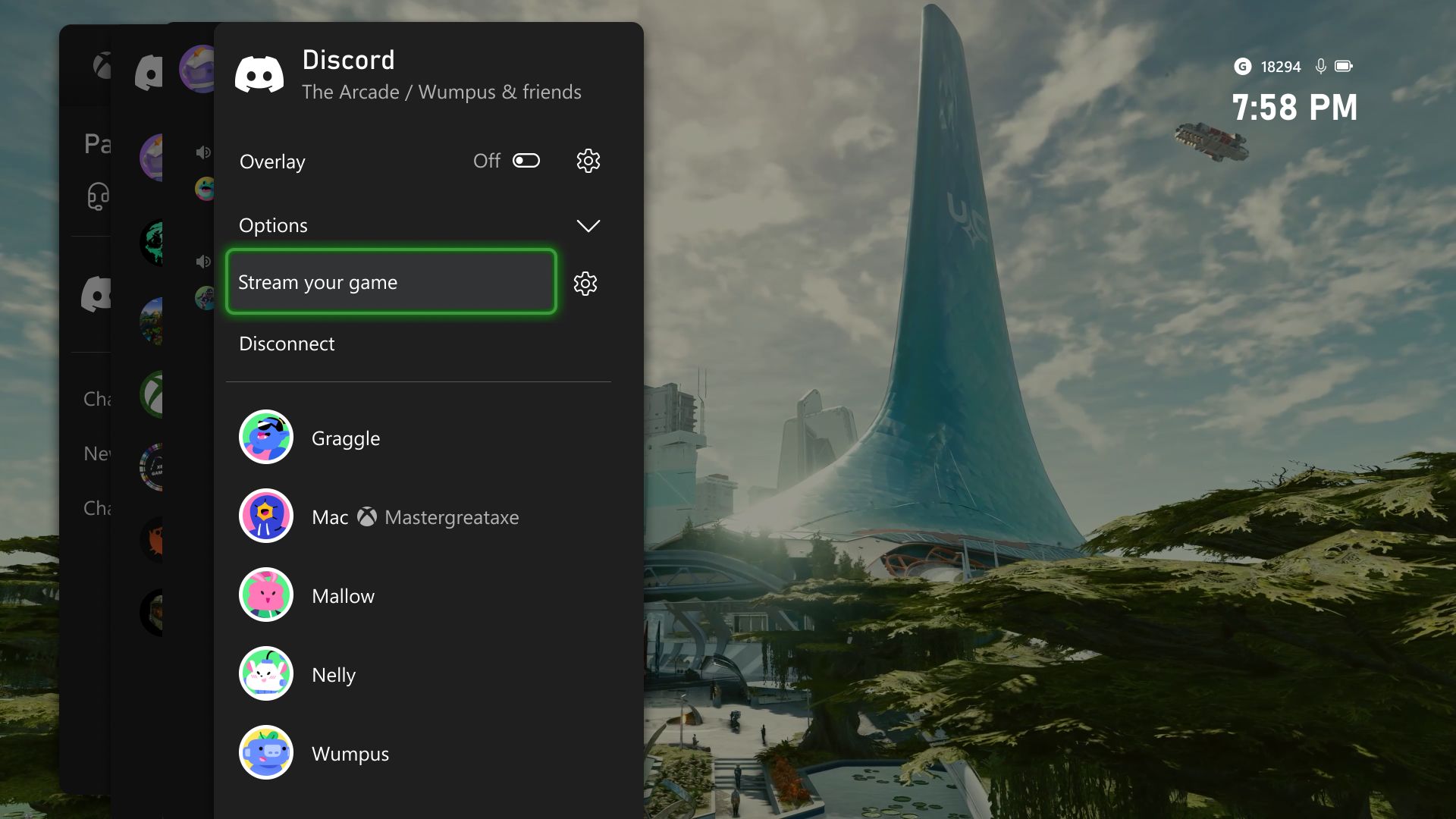Click the Discord logo icon

(x=259, y=74)
